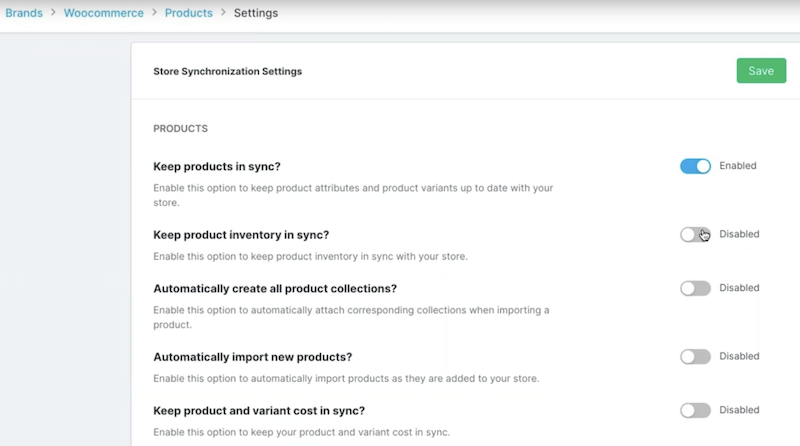Viewport: 800px width, 446px height.
Task: Navigate to Products breadcrumb link
Action: pyautogui.click(x=188, y=13)
